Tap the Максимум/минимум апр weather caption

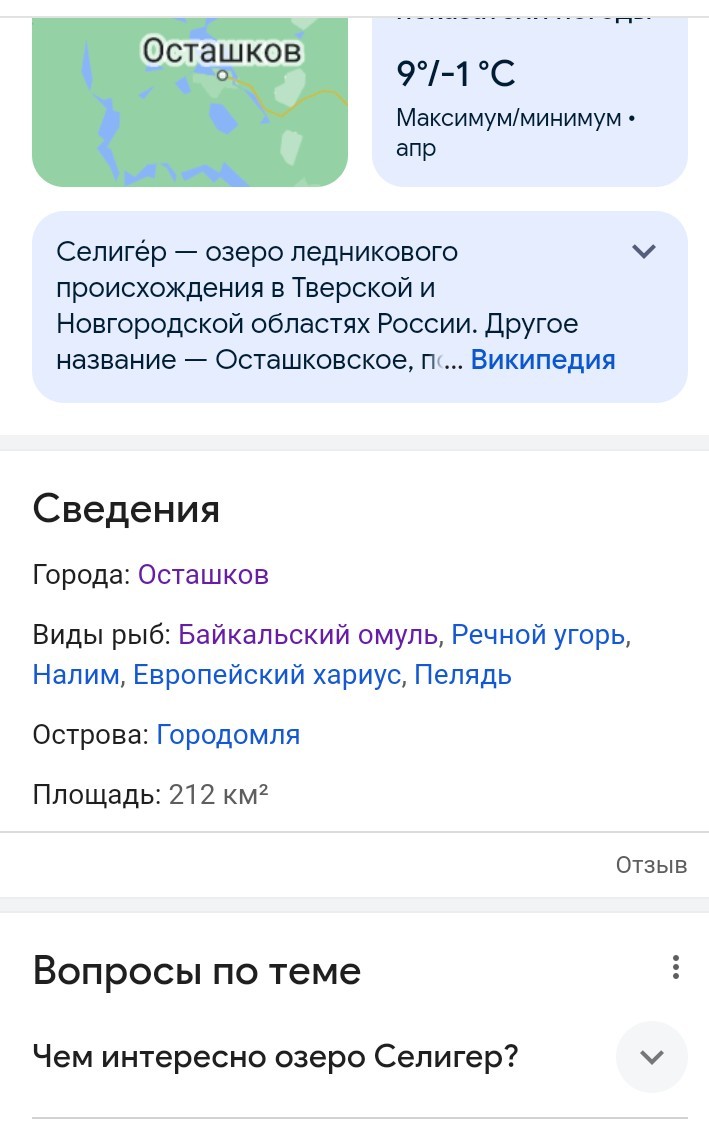click(515, 133)
